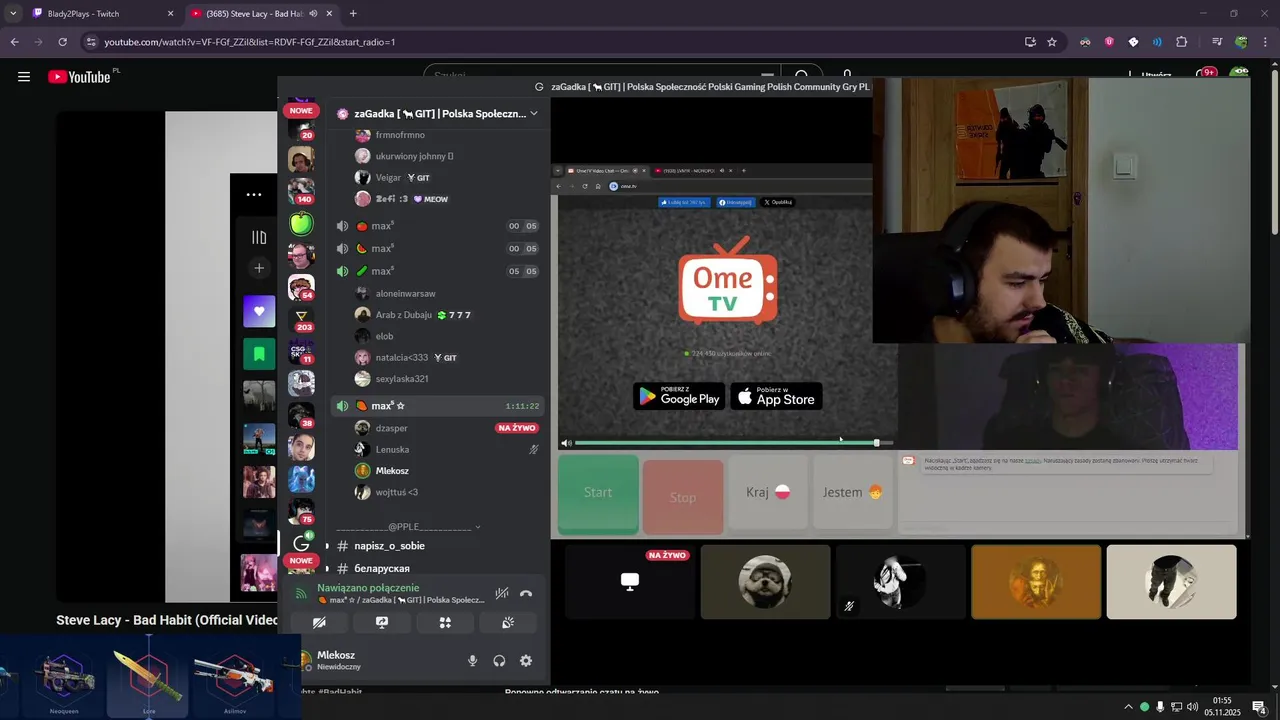Open the server with 54 badge
1280x720 pixels.
[x=301, y=287]
